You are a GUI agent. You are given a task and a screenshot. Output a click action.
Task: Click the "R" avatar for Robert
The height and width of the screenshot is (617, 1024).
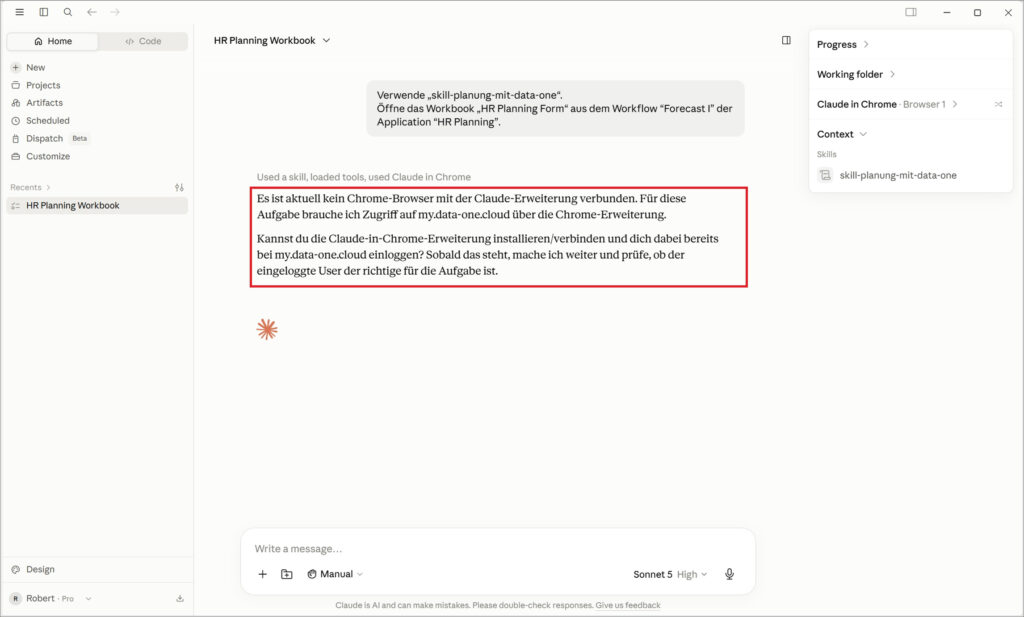[x=15, y=598]
